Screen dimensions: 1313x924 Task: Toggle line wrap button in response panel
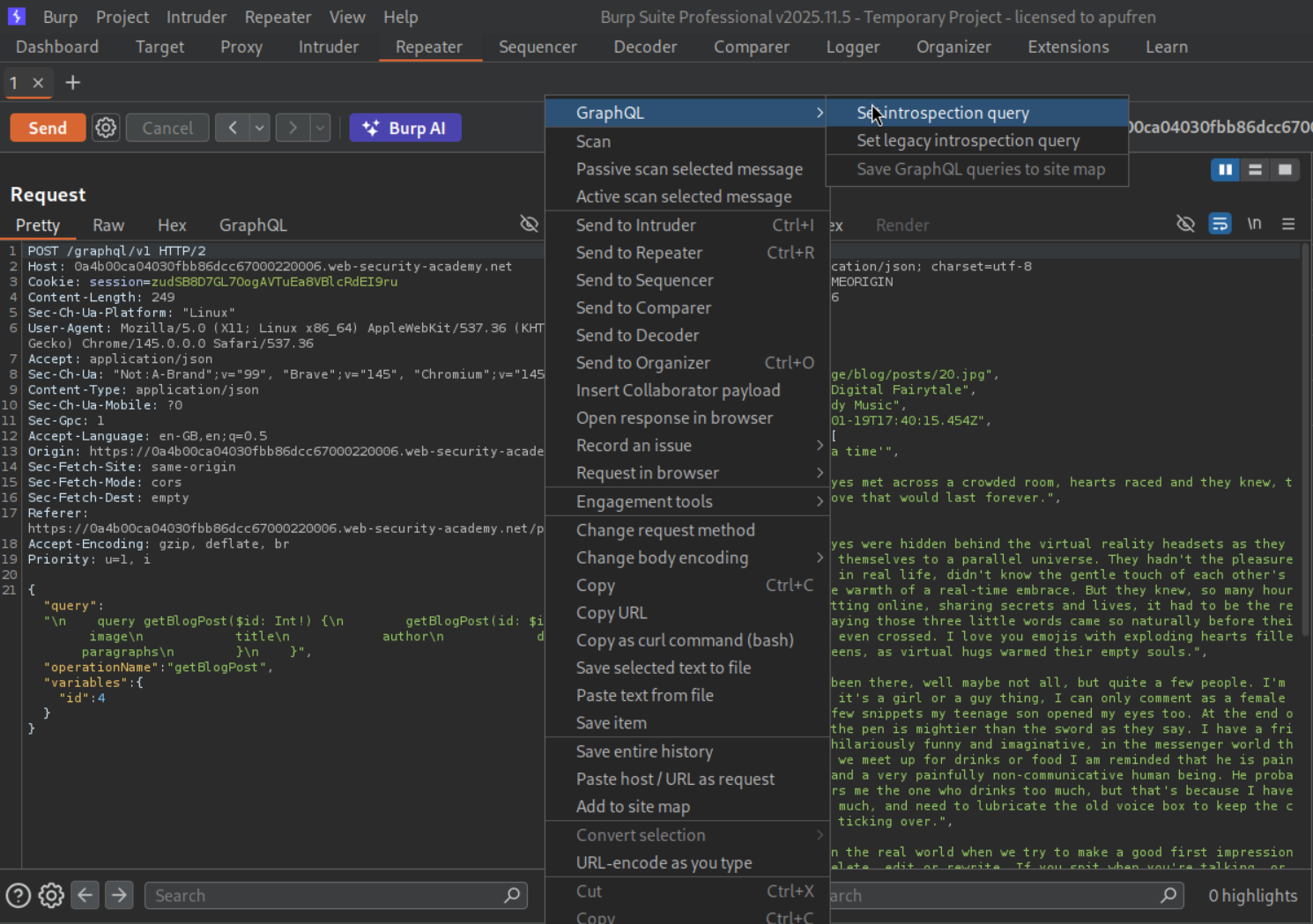1220,225
